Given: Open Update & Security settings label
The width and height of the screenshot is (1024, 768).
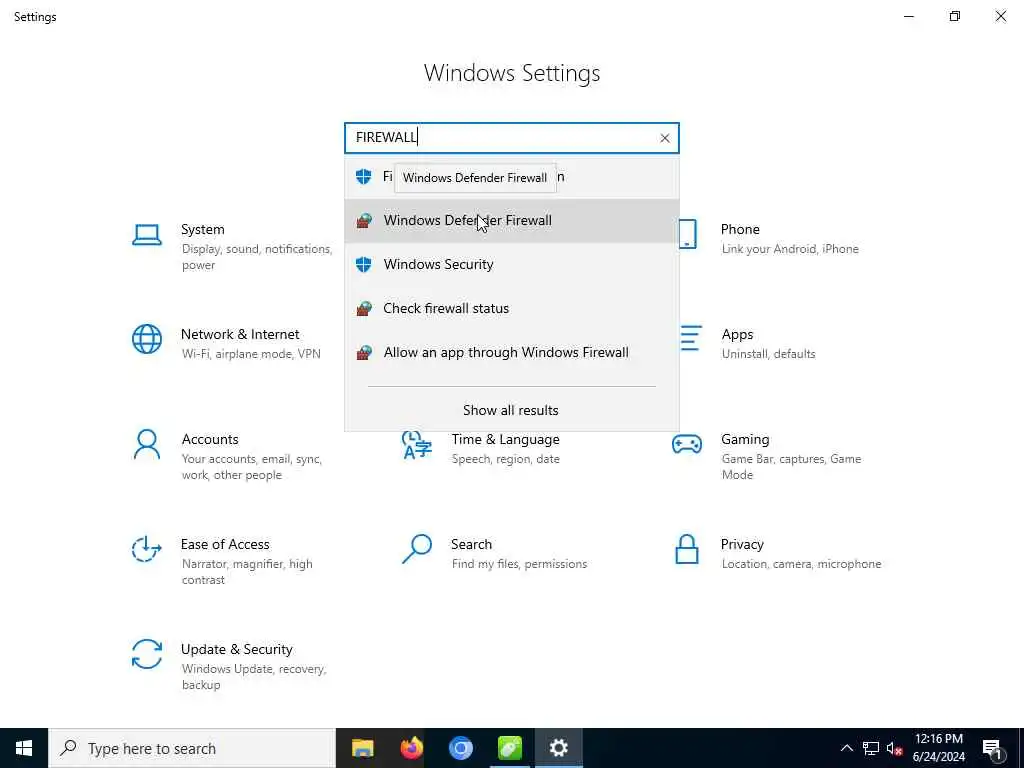Looking at the screenshot, I should tap(236, 649).
